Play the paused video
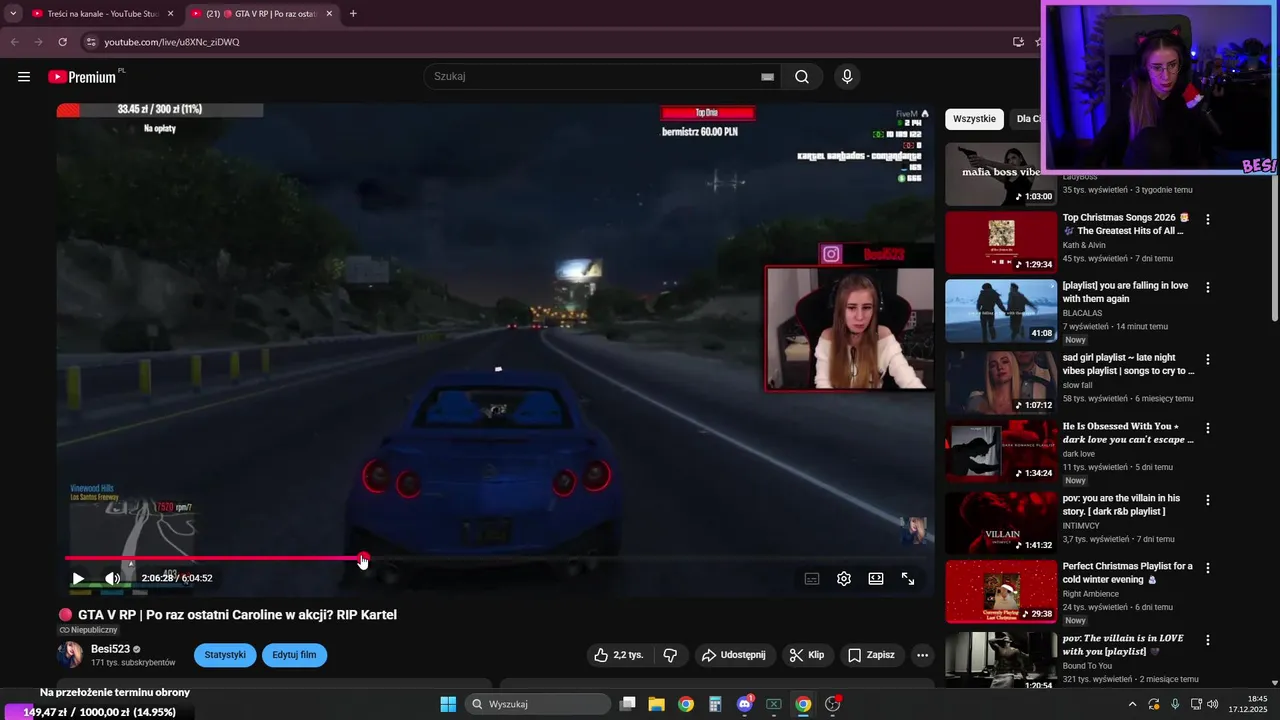Viewport: 1280px width, 720px height. (78, 578)
